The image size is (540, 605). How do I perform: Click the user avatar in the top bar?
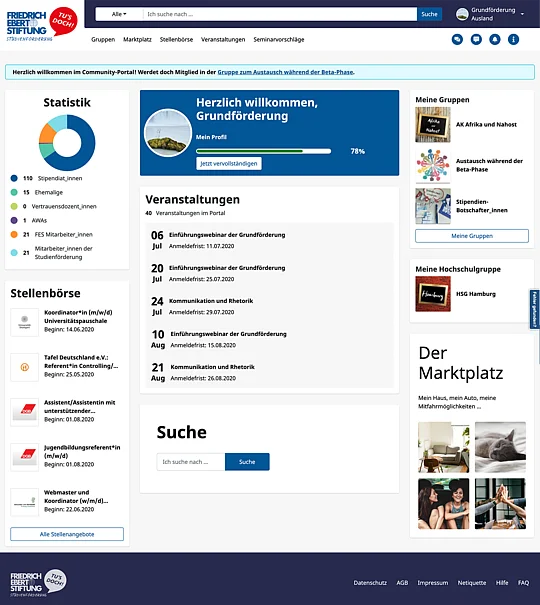tap(462, 14)
